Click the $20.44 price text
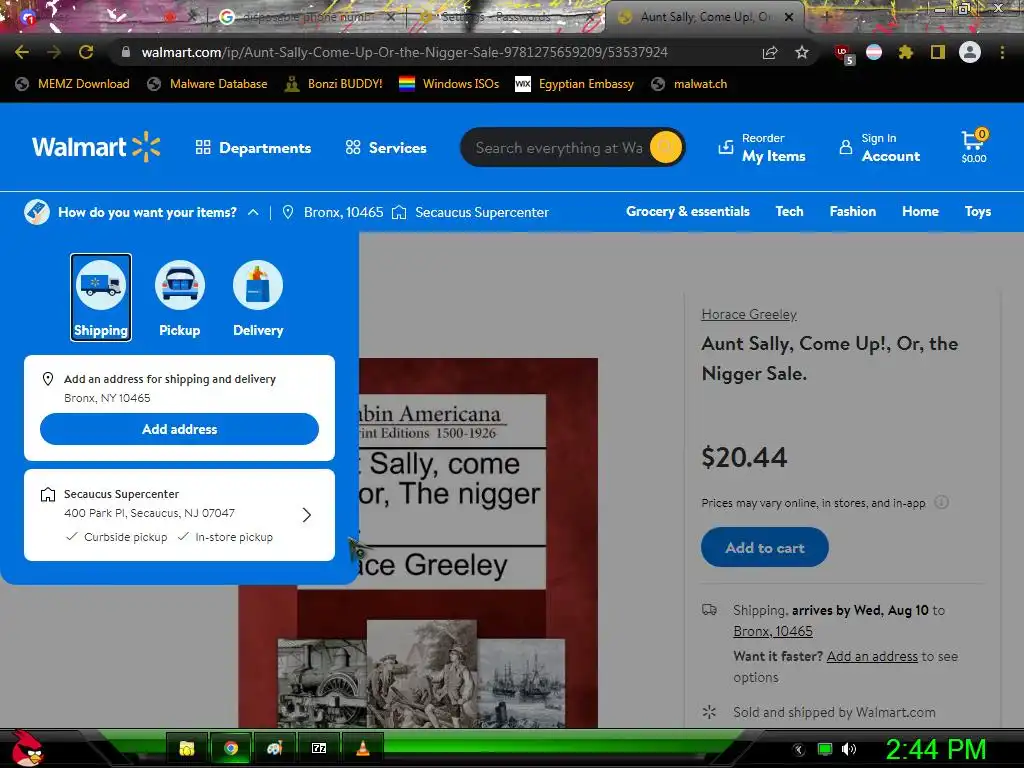Screen dimensions: 1024x768 [x=744, y=457]
